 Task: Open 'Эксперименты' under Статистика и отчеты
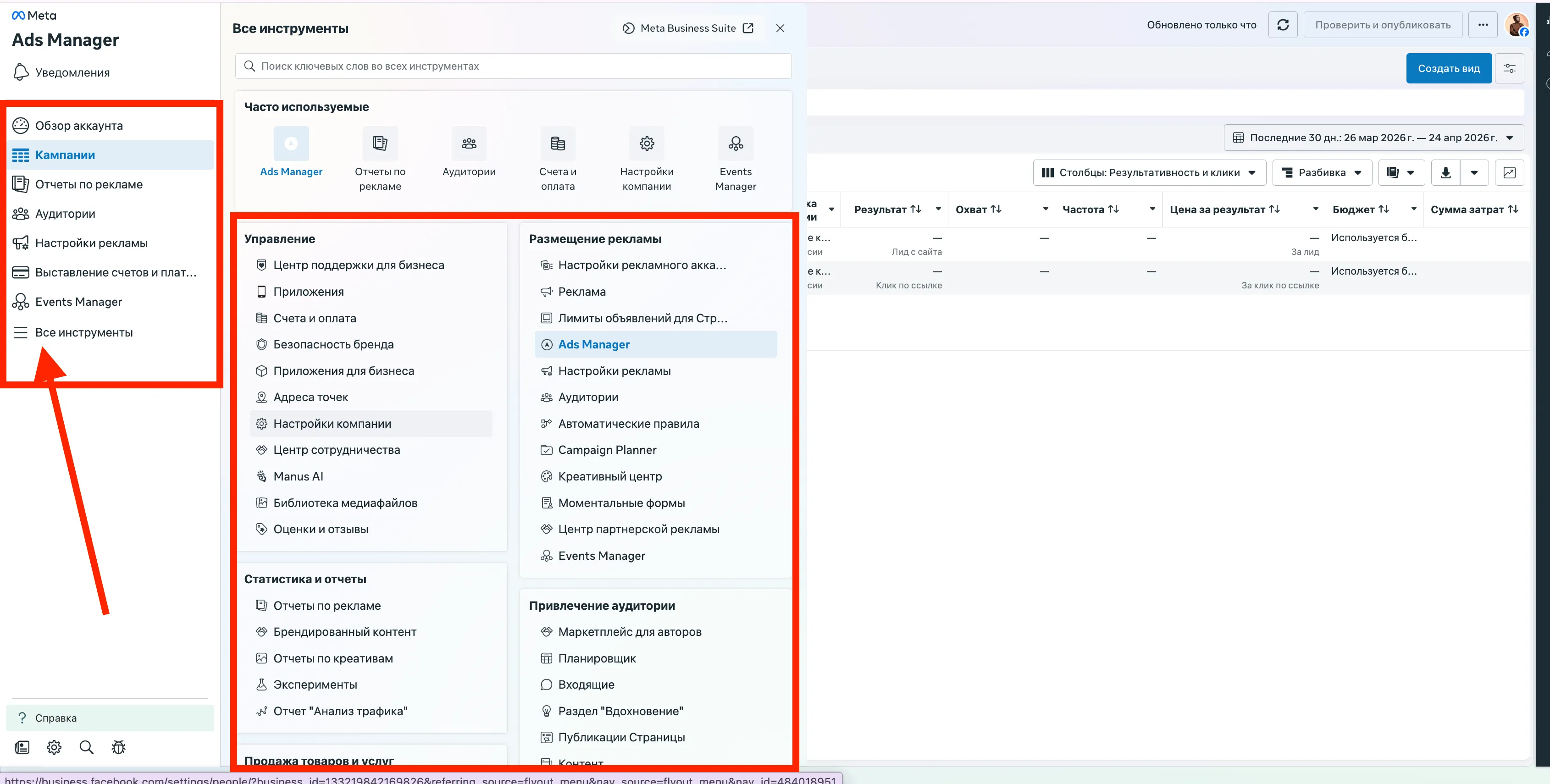coord(371,685)
